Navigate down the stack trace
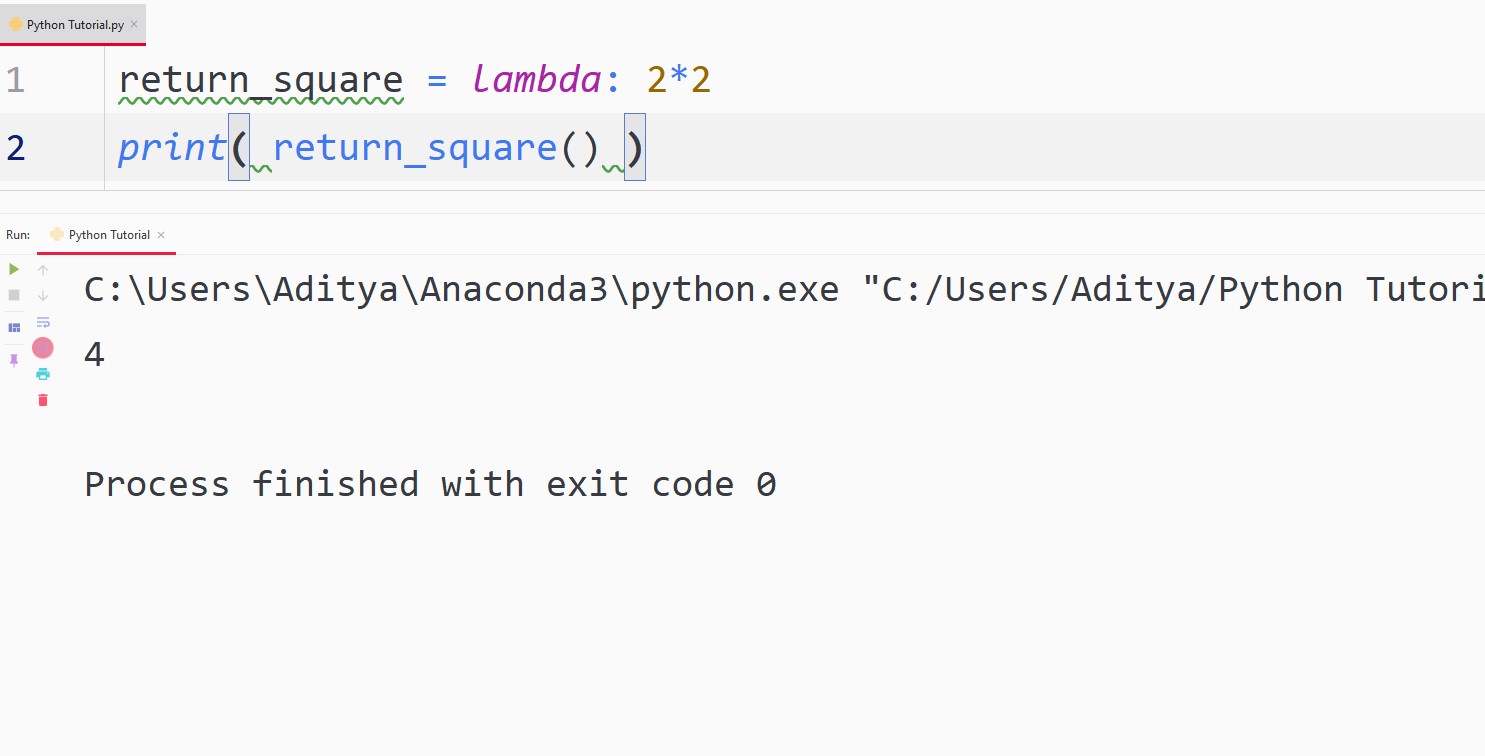1485x756 pixels. (42, 295)
